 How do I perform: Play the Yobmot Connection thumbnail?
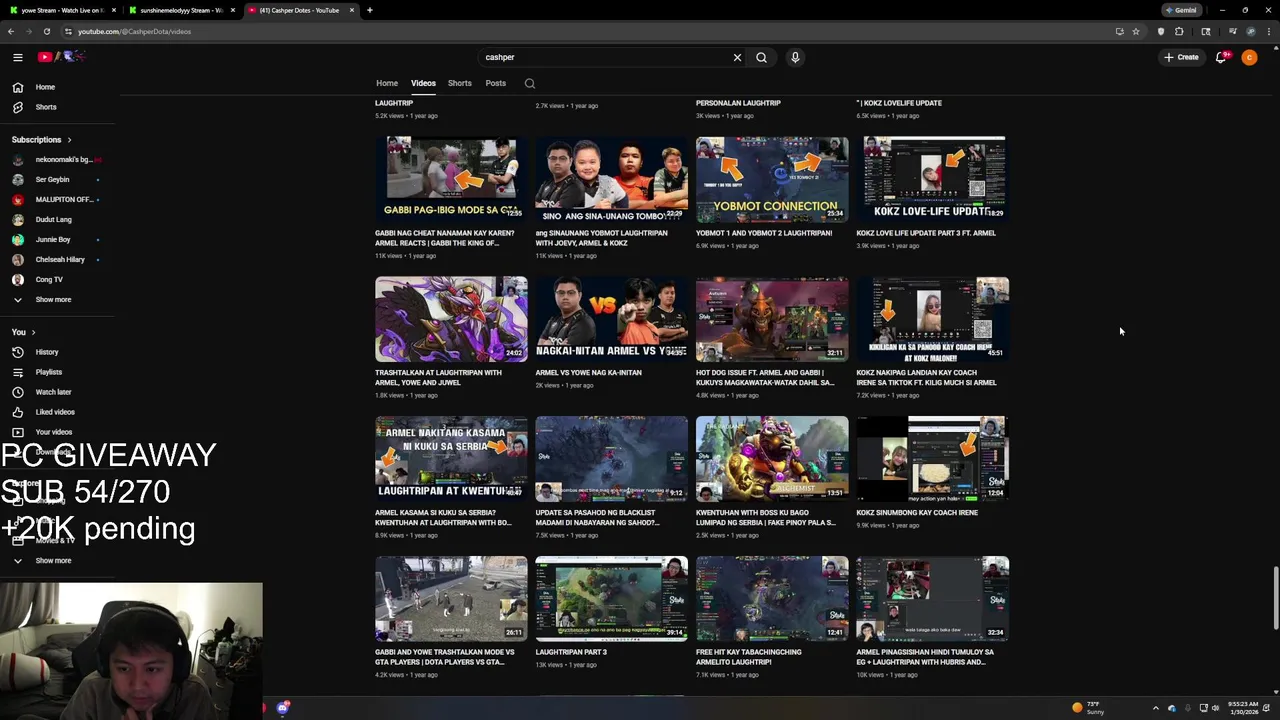tap(772, 179)
